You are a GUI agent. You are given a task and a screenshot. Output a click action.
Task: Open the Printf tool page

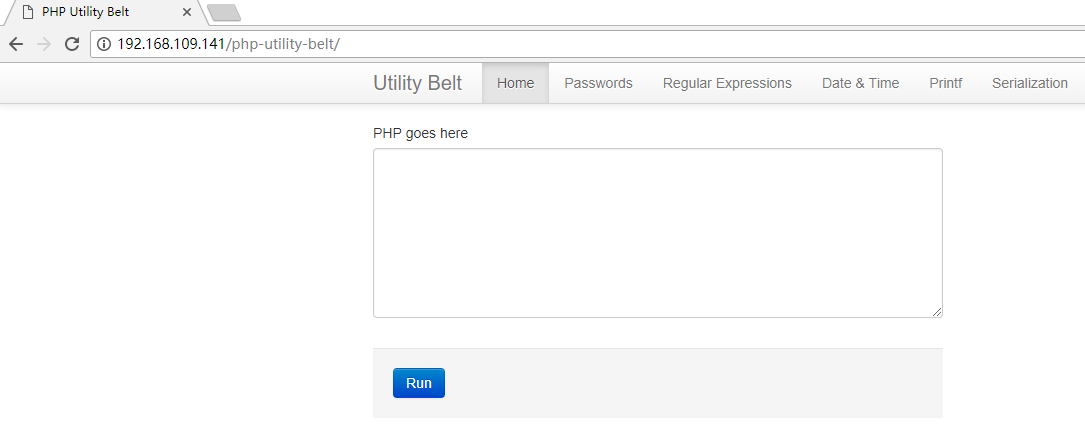[x=946, y=83]
